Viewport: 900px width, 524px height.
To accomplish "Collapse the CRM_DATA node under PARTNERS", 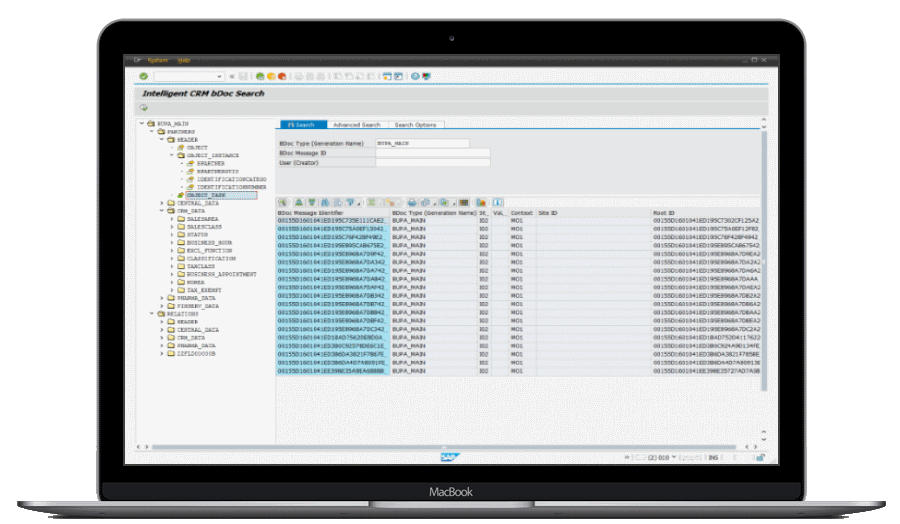I will tap(162, 211).
